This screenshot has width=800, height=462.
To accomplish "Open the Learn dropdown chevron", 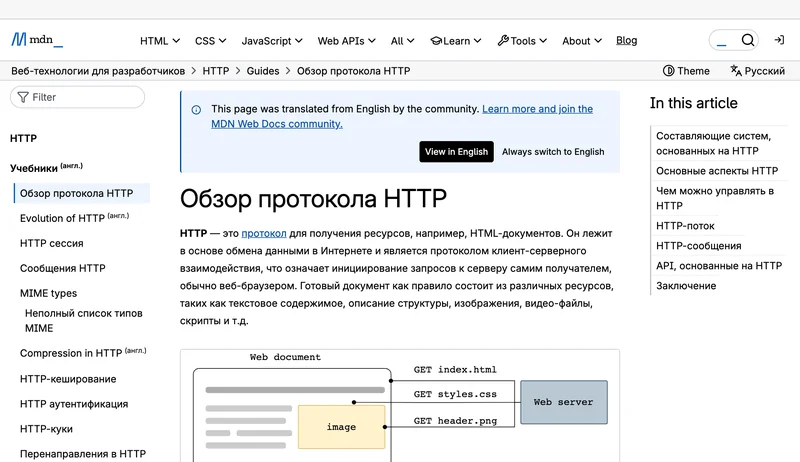I will coord(477,41).
